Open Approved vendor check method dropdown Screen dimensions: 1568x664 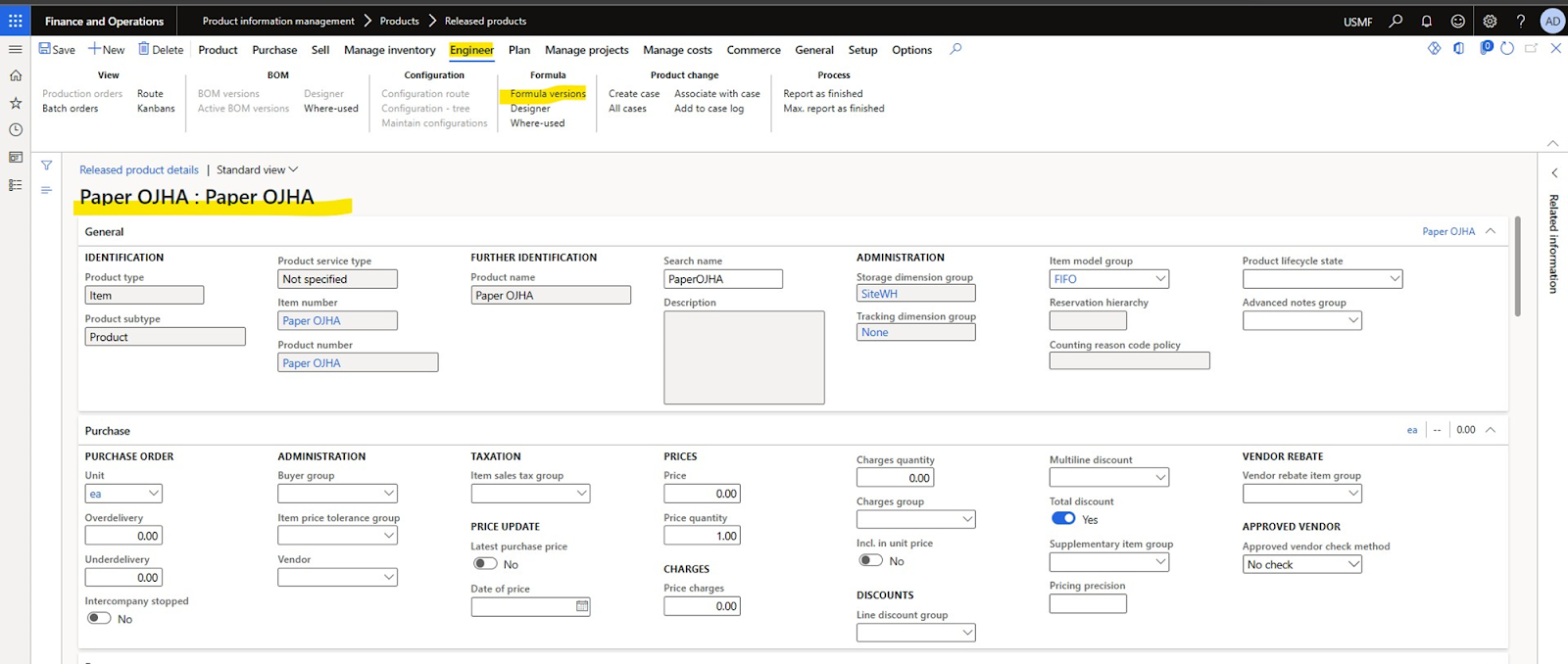(x=1353, y=564)
